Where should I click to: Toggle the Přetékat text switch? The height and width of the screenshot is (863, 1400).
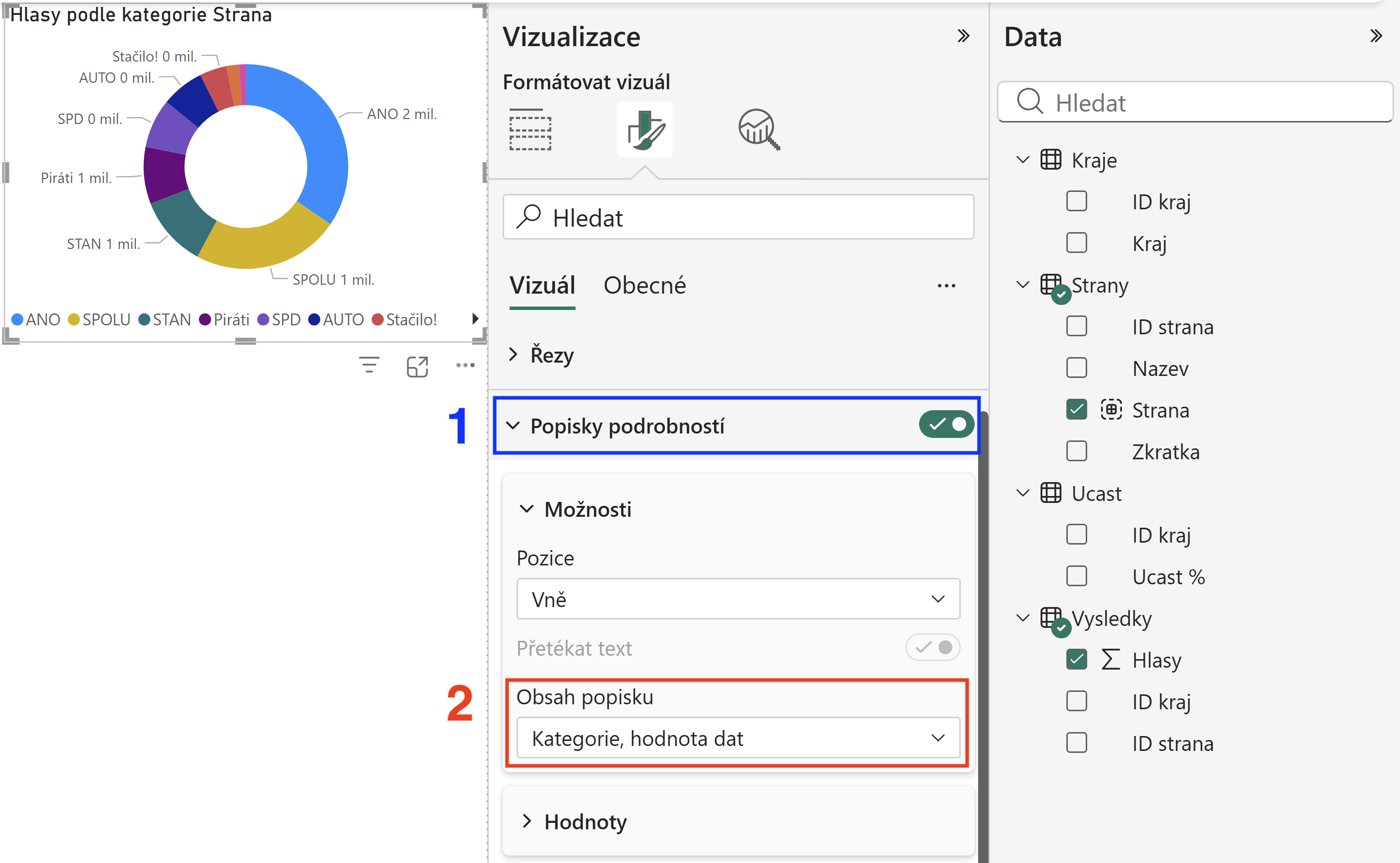[x=933, y=647]
